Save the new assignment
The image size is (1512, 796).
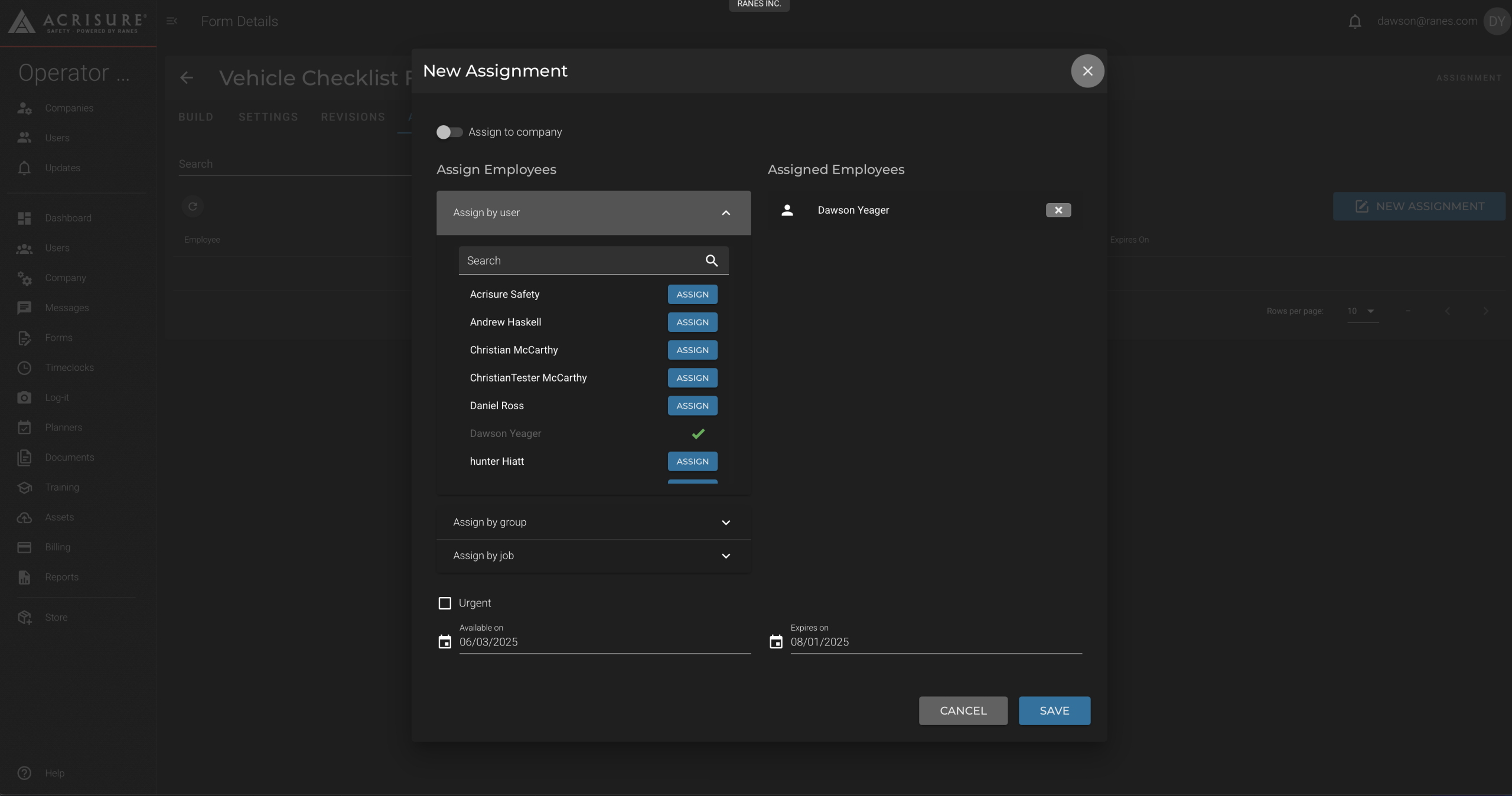1054,710
